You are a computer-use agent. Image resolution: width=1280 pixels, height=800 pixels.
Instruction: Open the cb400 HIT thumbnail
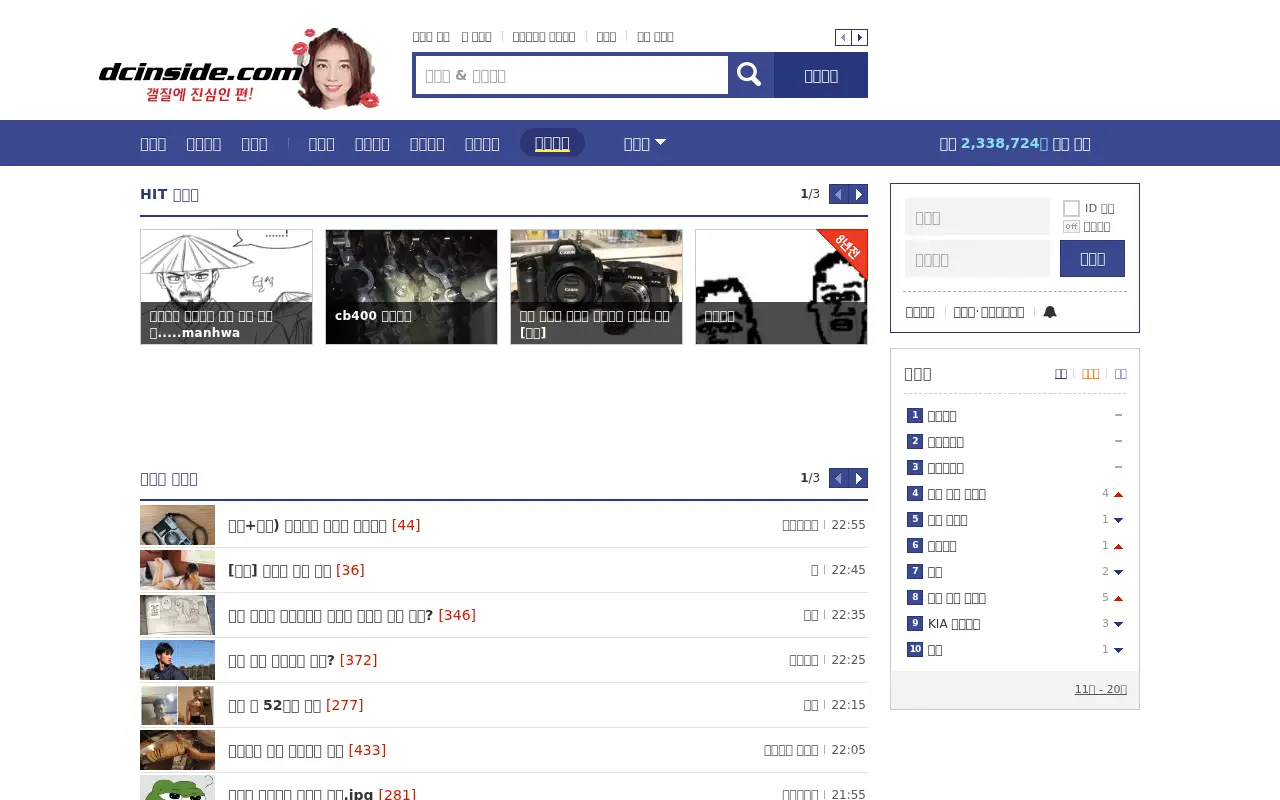click(411, 287)
